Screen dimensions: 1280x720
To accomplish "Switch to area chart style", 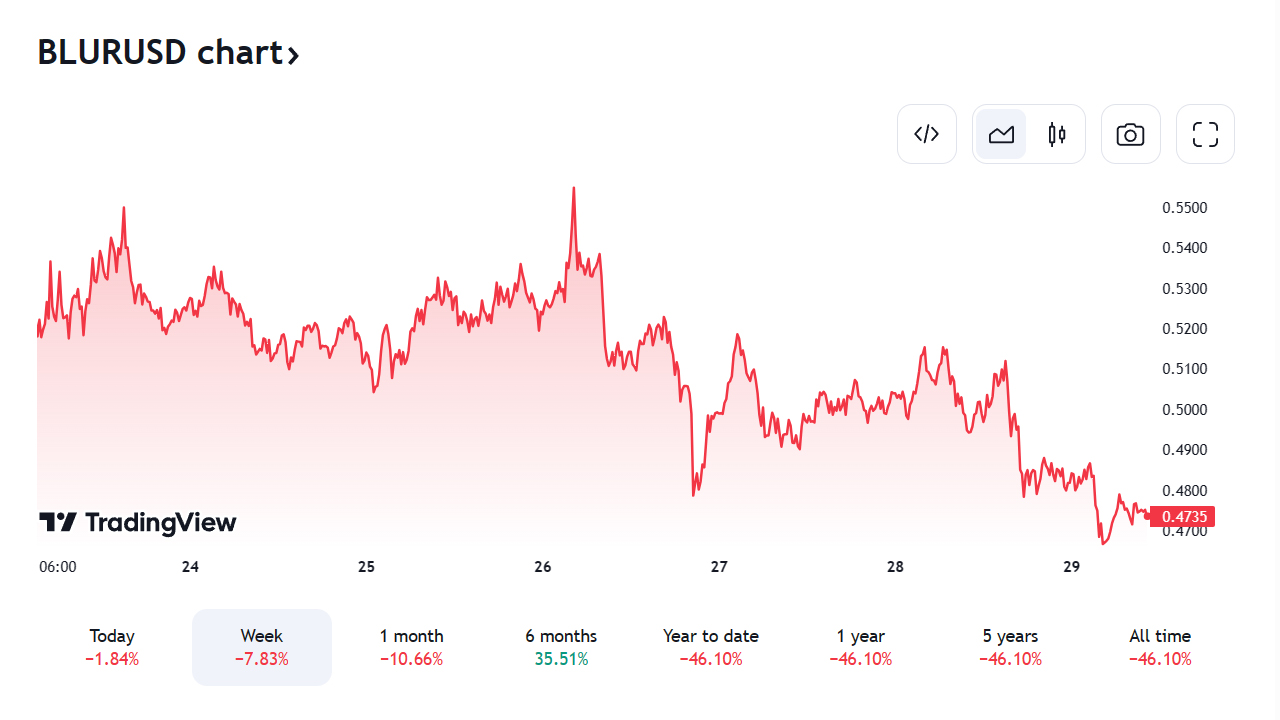I will [x=1001, y=134].
